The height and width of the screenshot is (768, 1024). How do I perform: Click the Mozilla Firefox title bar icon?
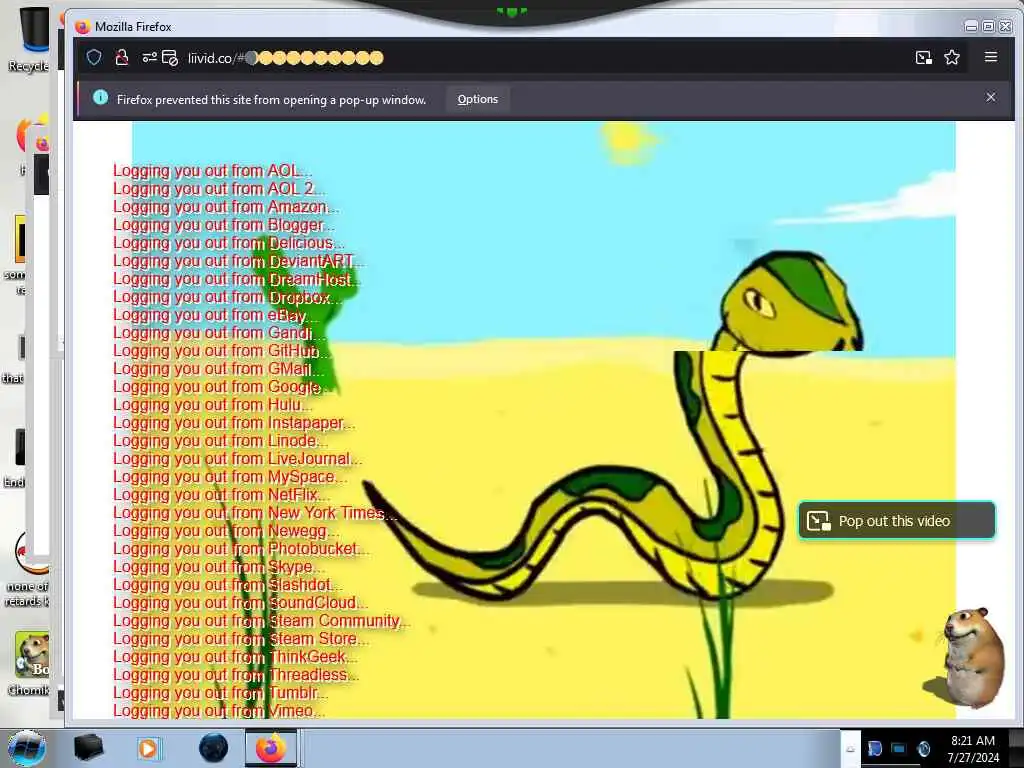[83, 27]
